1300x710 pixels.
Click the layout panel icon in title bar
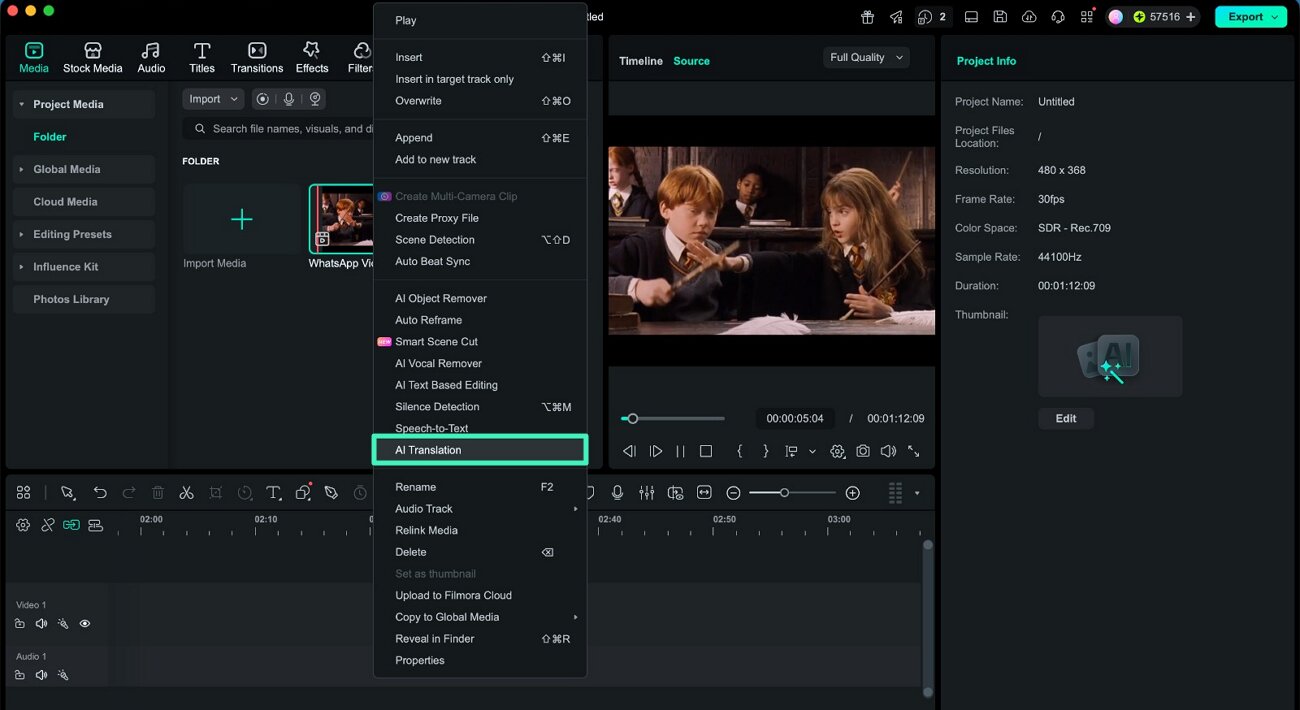[x=971, y=17]
